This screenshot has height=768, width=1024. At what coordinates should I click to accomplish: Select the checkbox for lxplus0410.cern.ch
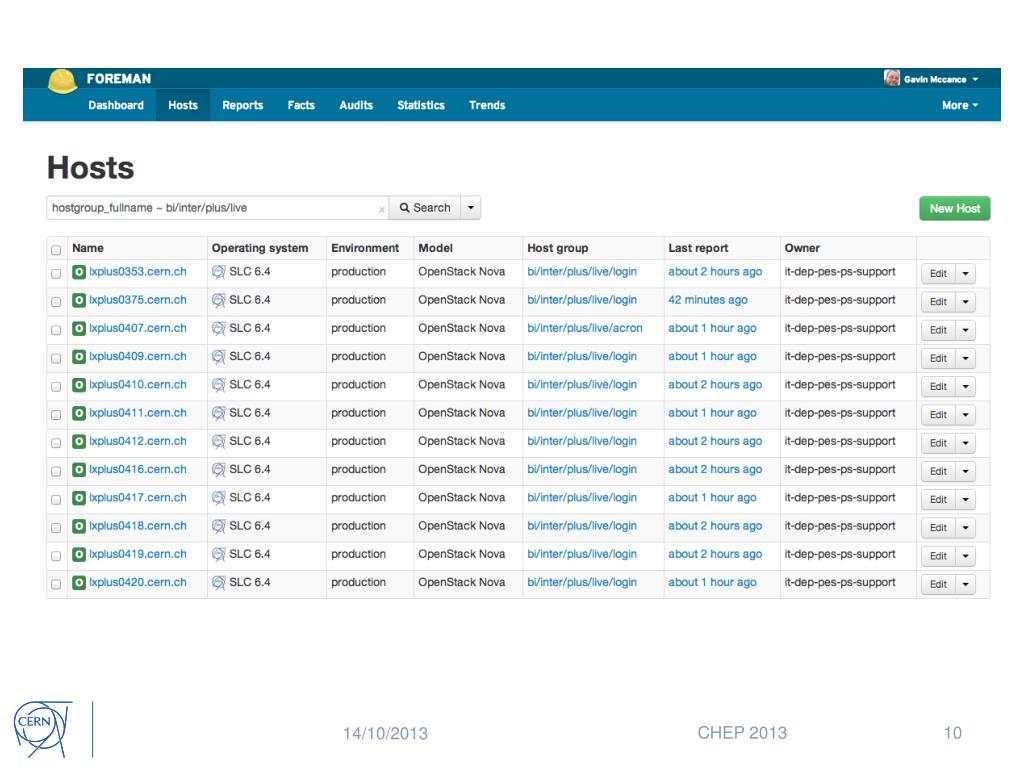56,387
